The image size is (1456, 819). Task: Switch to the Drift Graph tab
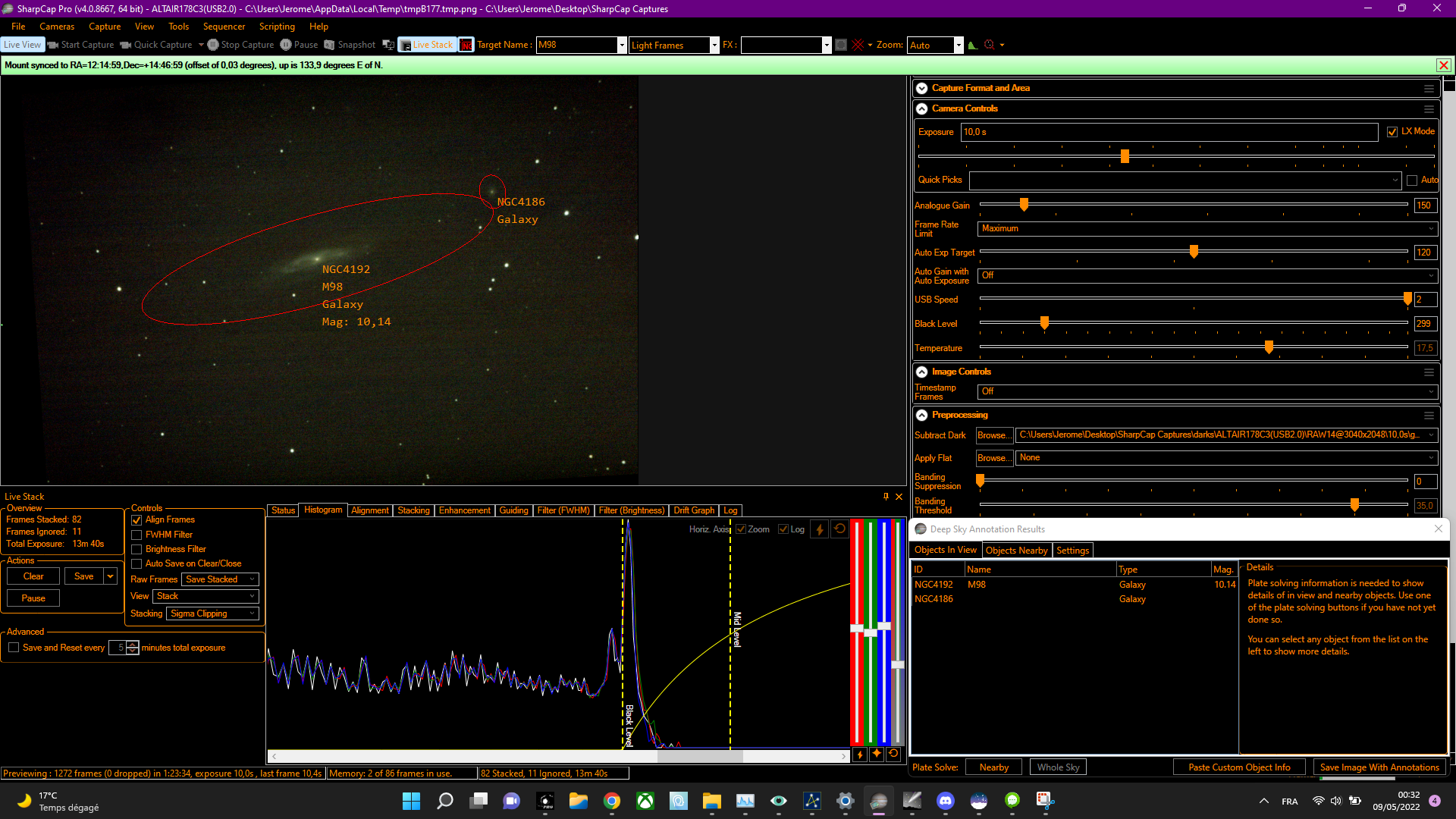point(694,510)
